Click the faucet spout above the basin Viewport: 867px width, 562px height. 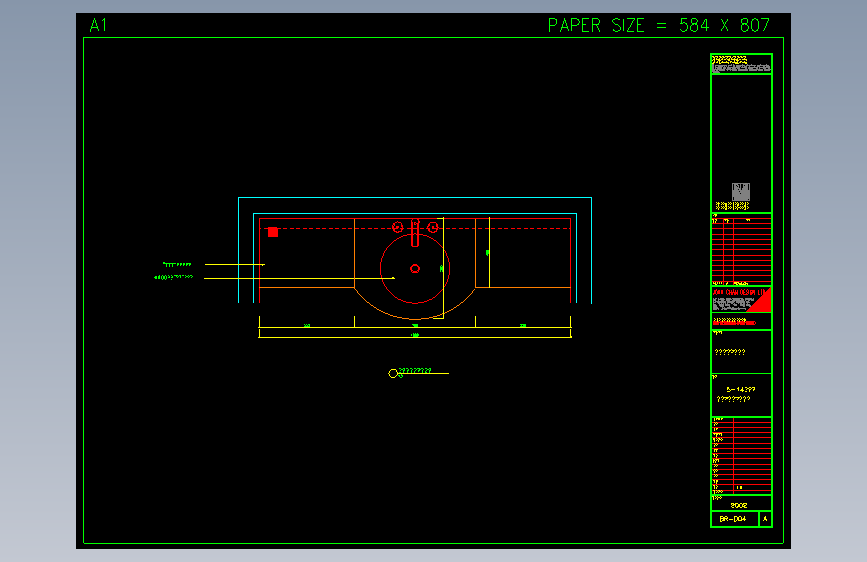click(415, 233)
